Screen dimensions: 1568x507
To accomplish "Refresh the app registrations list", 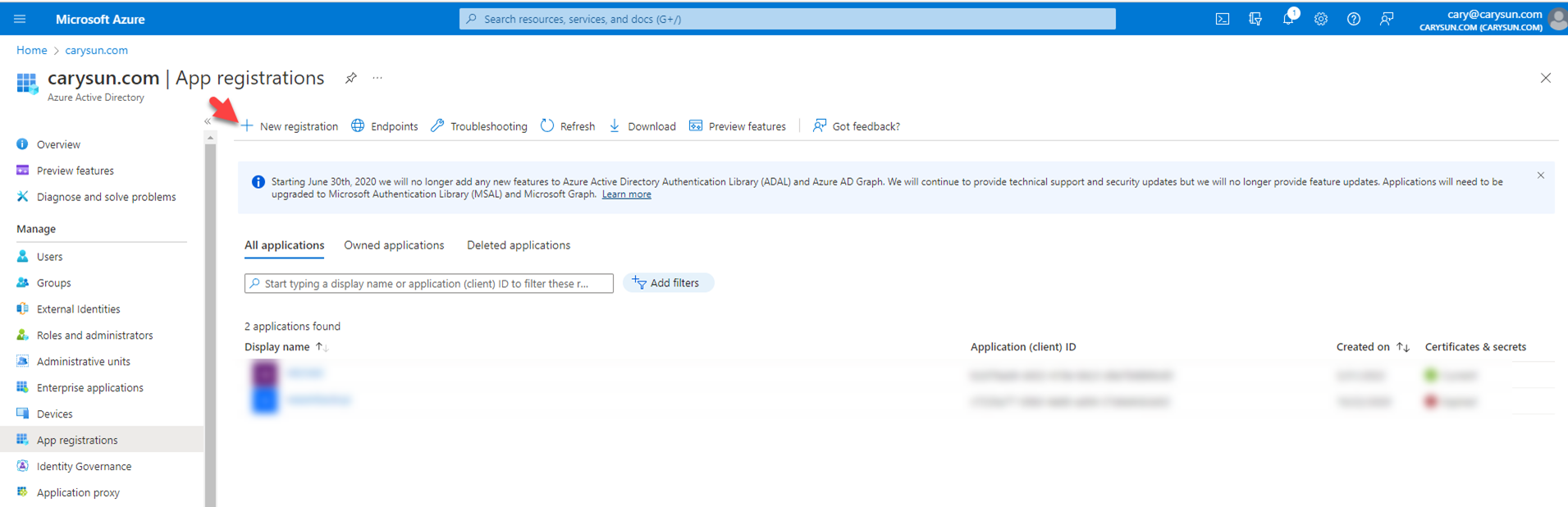I will click(568, 126).
